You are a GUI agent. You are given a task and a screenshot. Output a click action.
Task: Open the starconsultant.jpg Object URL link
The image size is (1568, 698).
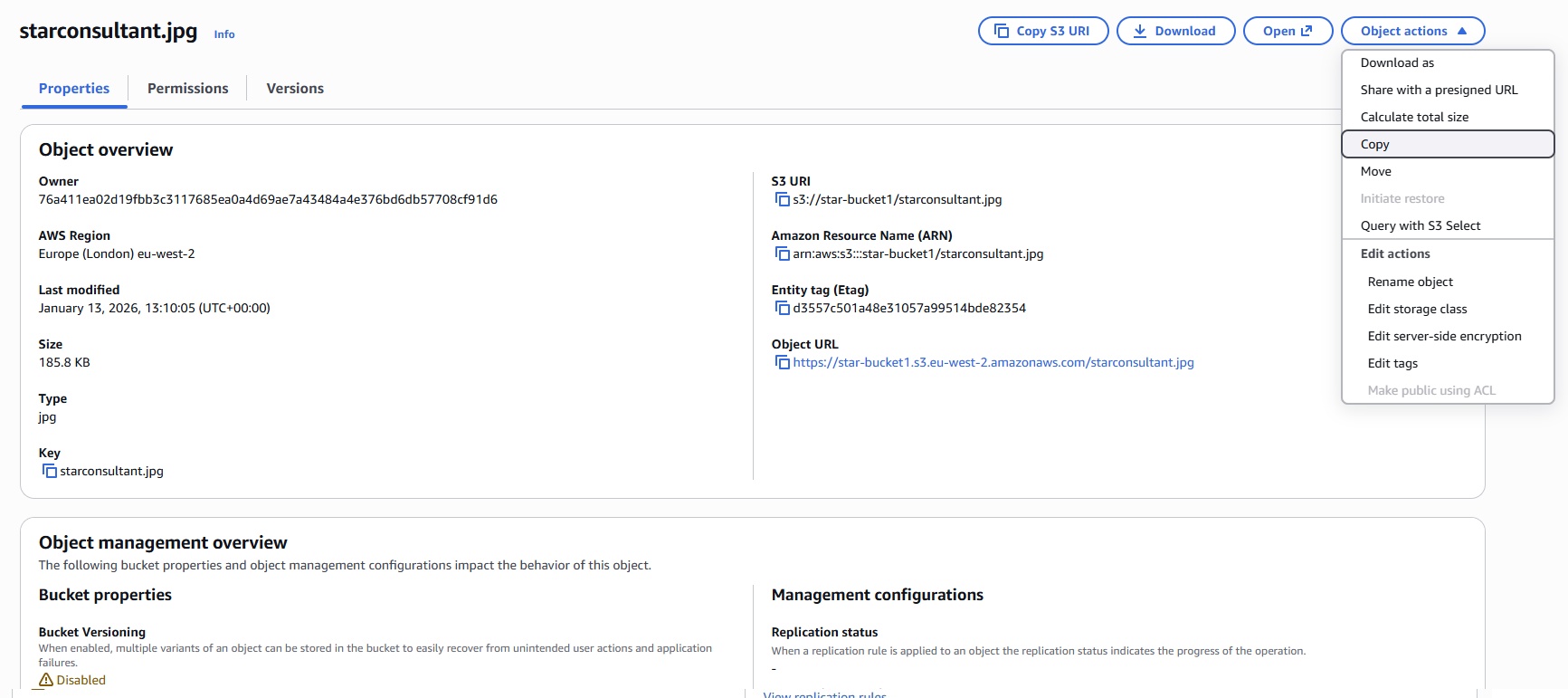click(x=993, y=363)
